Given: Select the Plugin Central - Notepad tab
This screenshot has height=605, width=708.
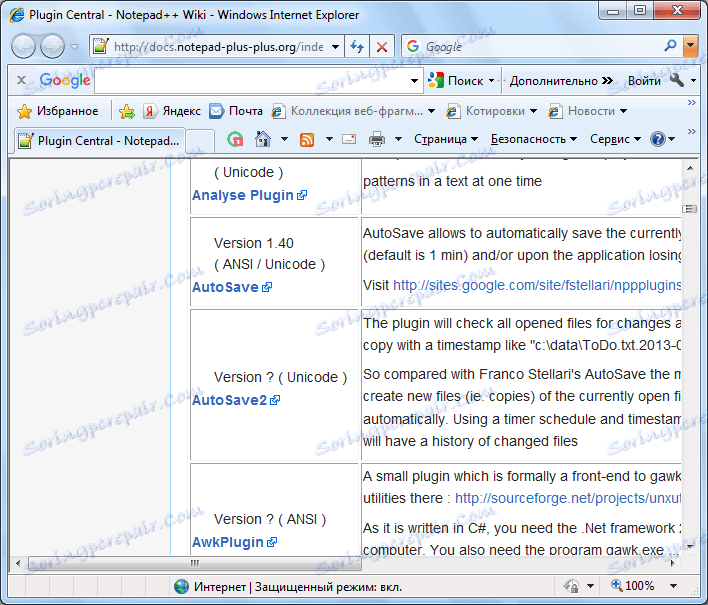Looking at the screenshot, I should pos(99,141).
